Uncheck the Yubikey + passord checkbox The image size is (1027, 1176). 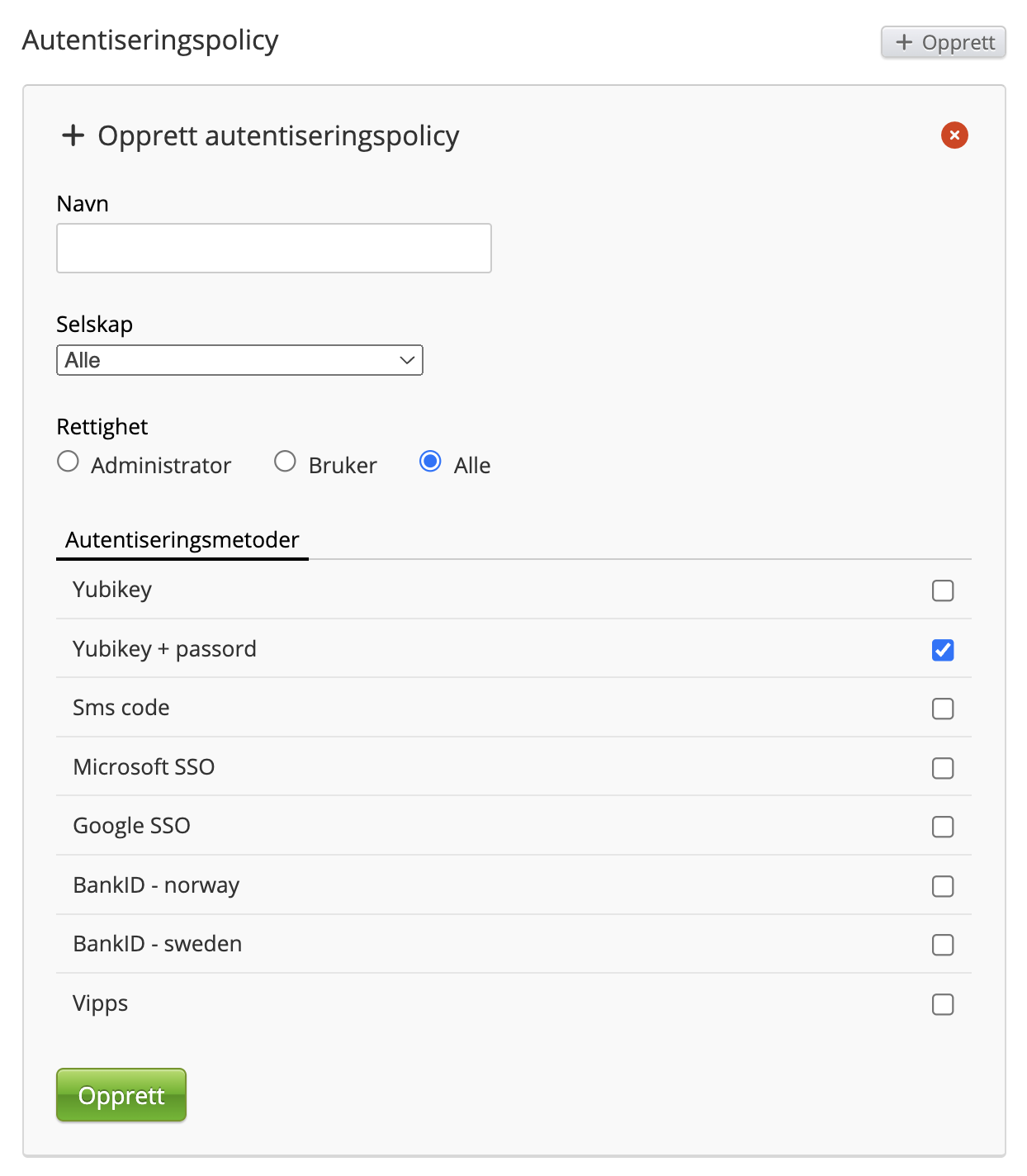[943, 650]
